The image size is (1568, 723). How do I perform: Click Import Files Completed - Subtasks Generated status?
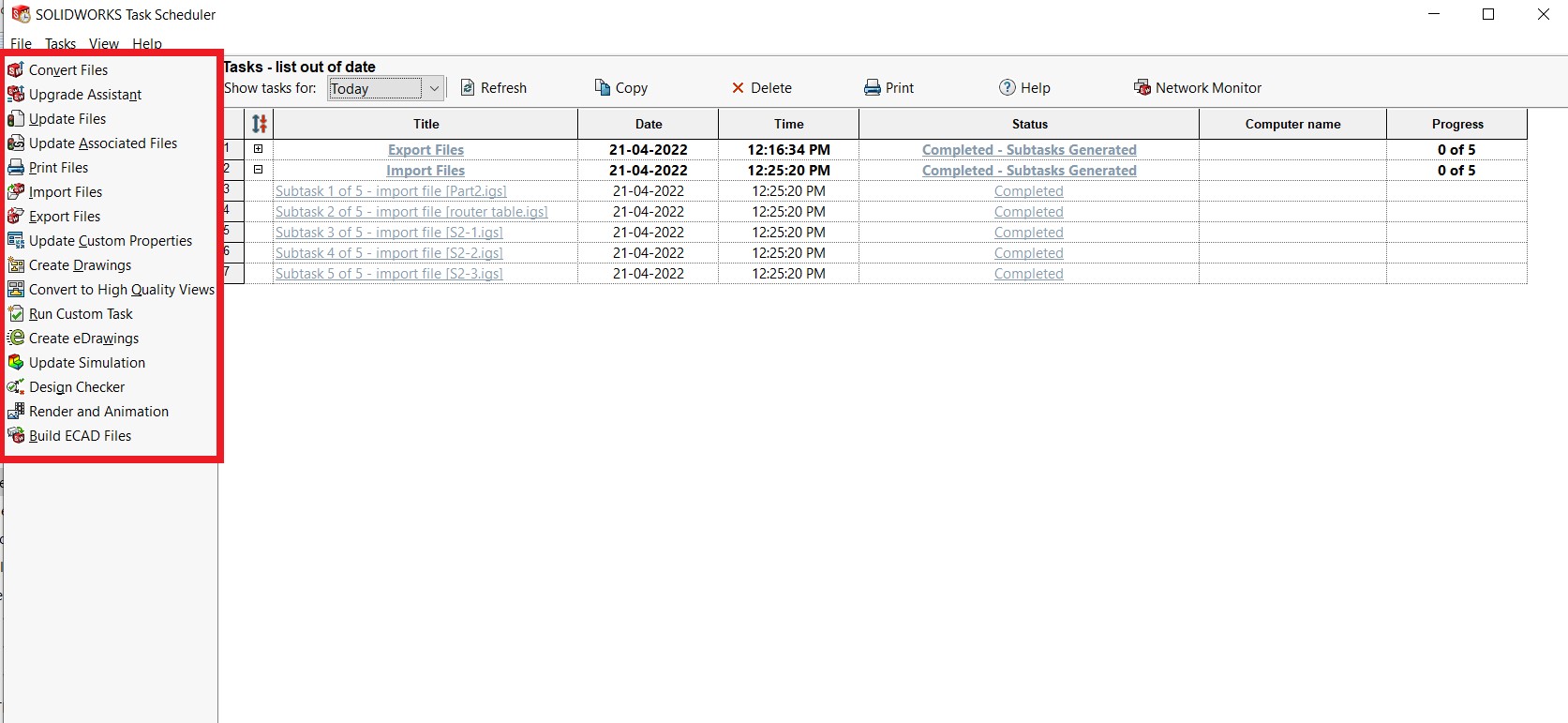point(1029,171)
